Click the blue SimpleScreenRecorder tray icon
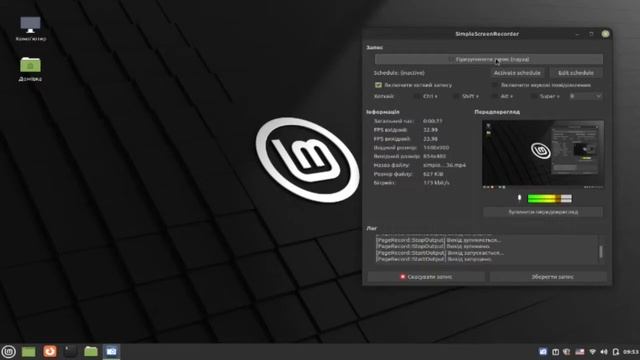The height and width of the screenshot is (360, 640). point(543,352)
